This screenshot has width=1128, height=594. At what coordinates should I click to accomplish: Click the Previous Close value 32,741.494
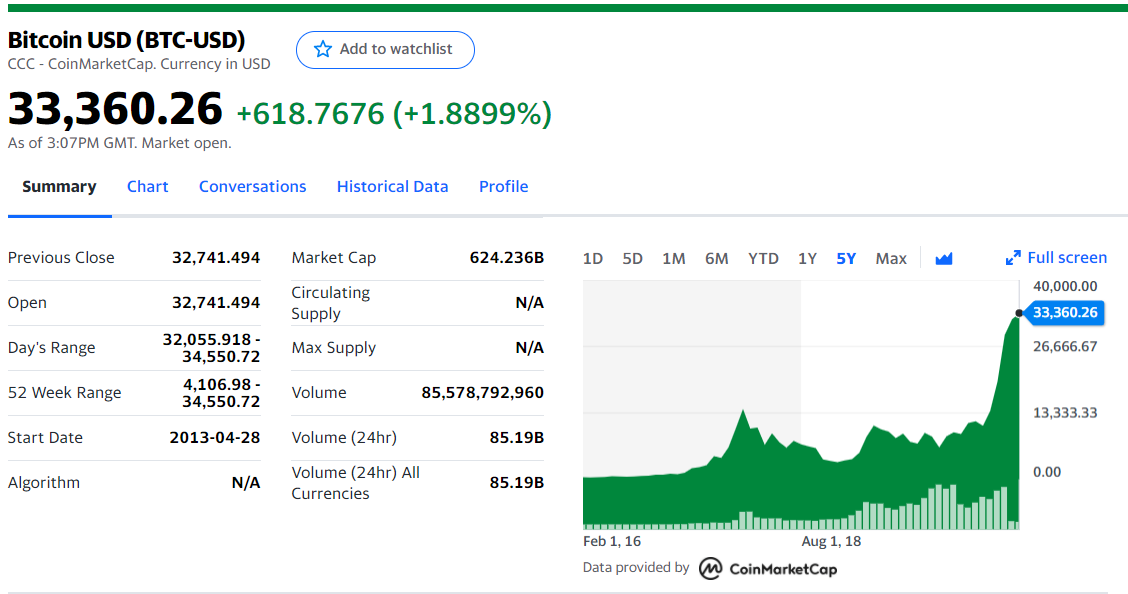(x=216, y=257)
